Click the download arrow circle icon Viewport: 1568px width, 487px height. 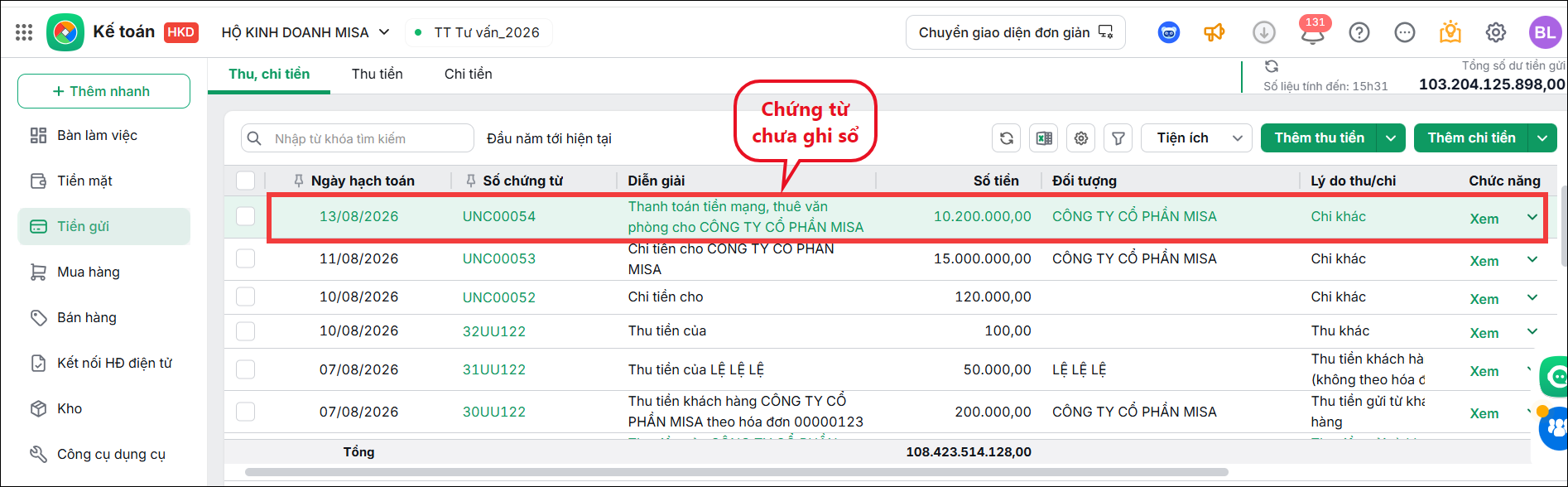1263,32
